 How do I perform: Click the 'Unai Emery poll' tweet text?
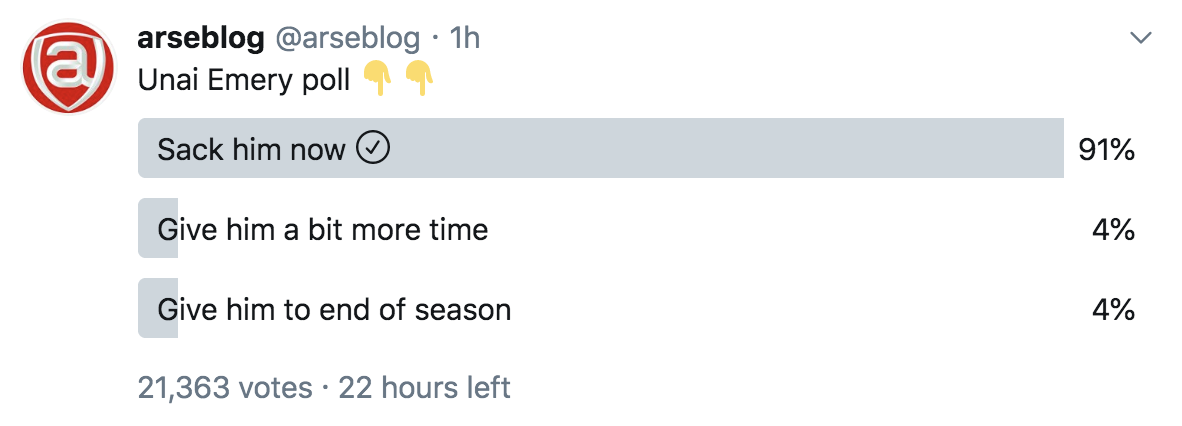244,80
